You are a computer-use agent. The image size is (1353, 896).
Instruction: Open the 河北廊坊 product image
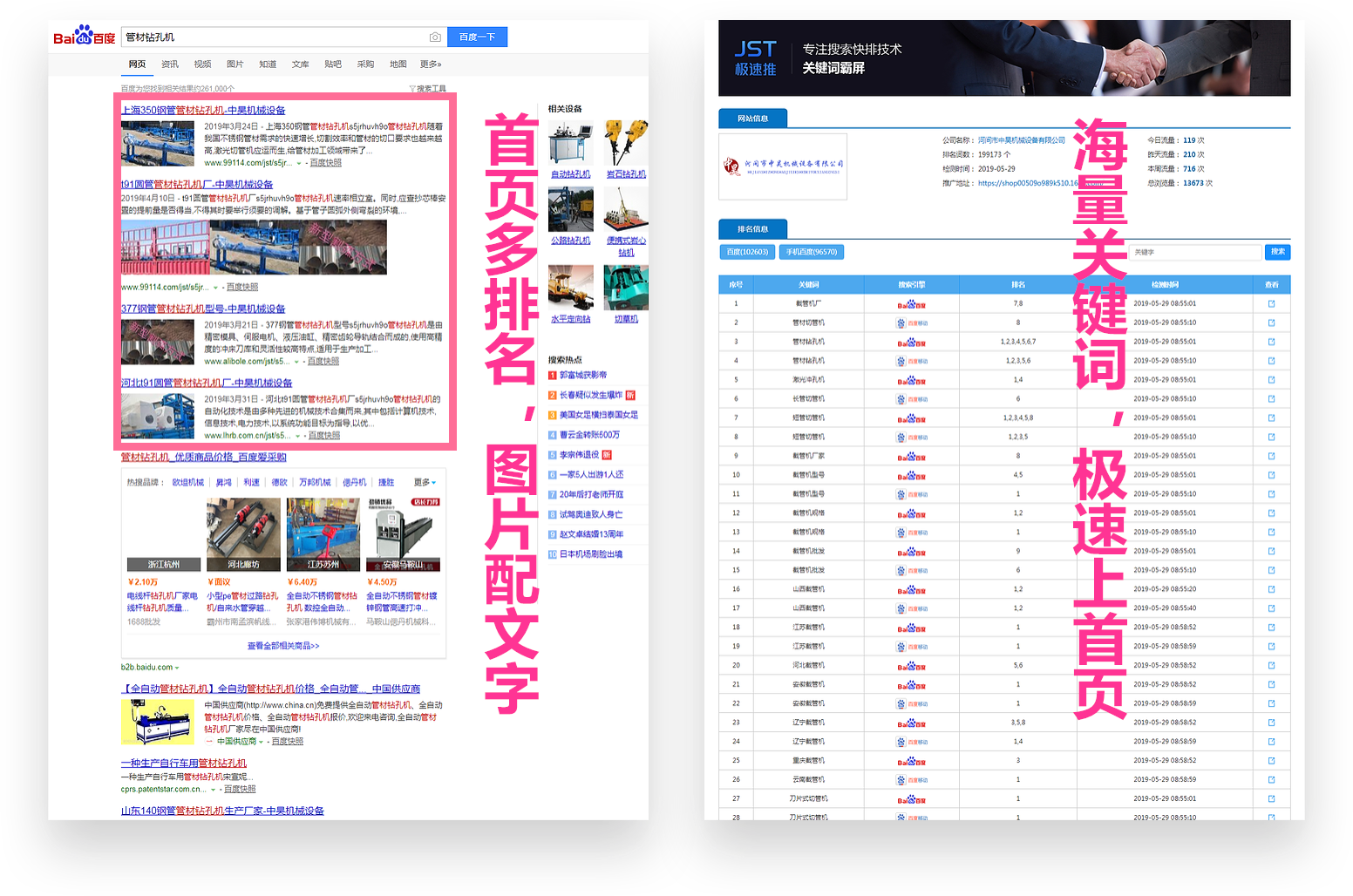pyautogui.click(x=243, y=535)
